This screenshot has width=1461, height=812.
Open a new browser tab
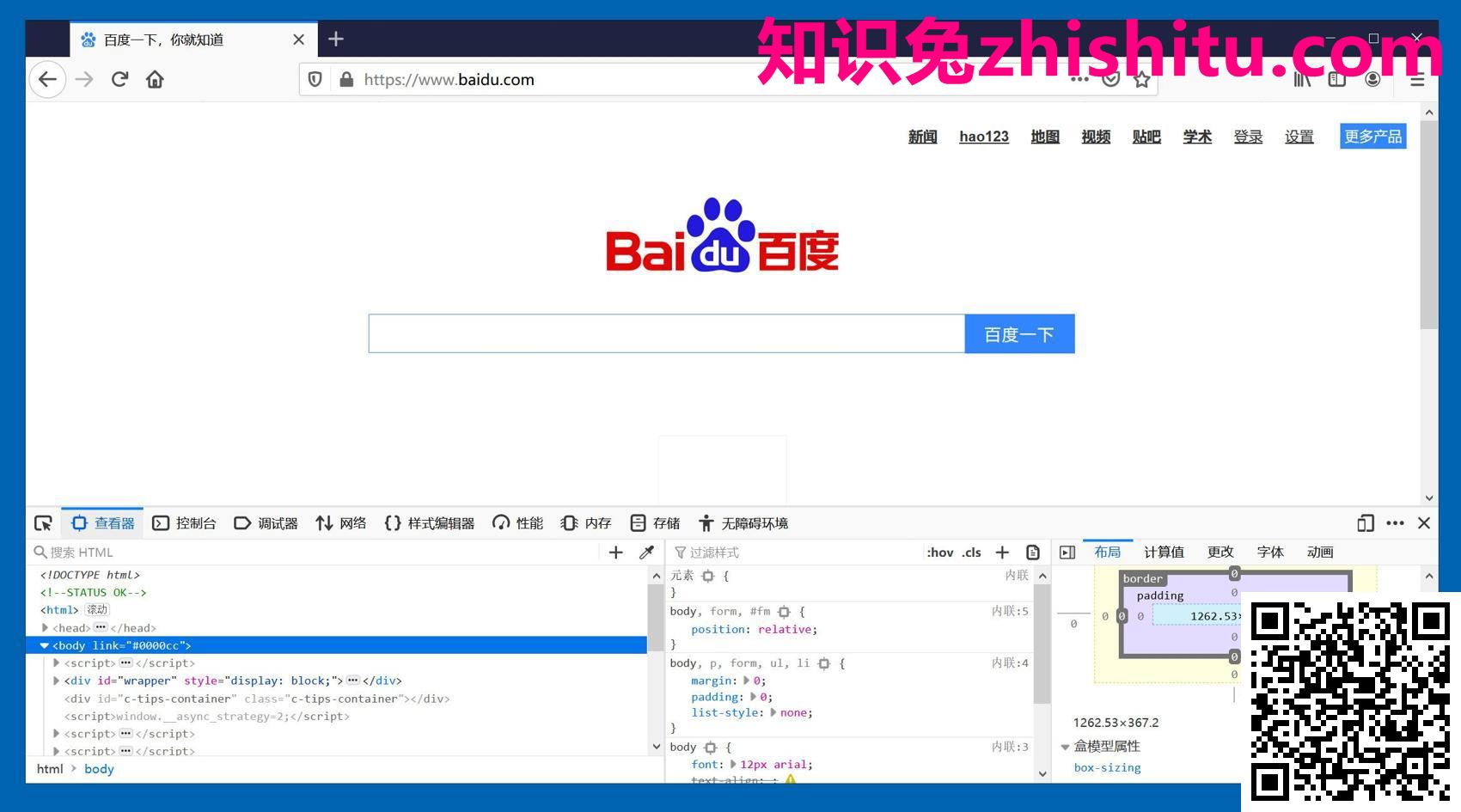point(336,39)
